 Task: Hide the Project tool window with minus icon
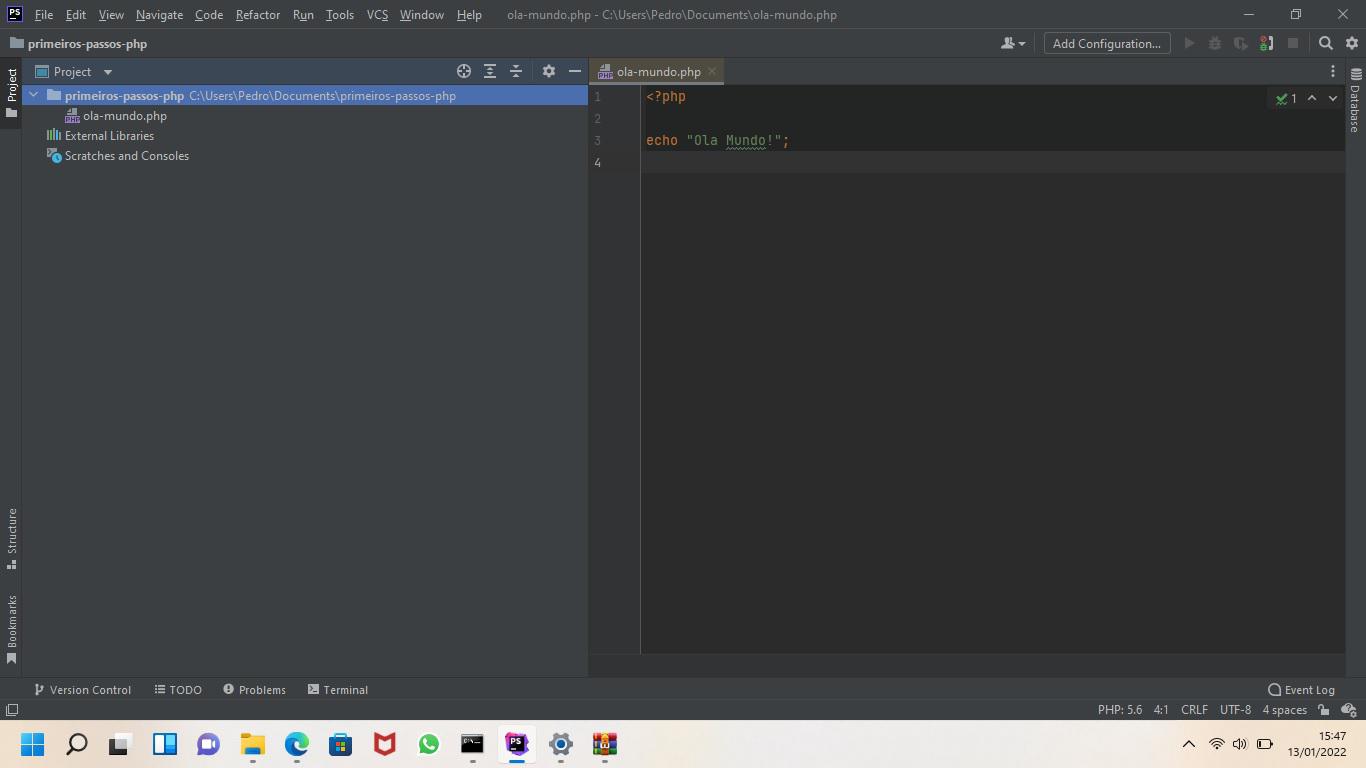pyautogui.click(x=575, y=71)
